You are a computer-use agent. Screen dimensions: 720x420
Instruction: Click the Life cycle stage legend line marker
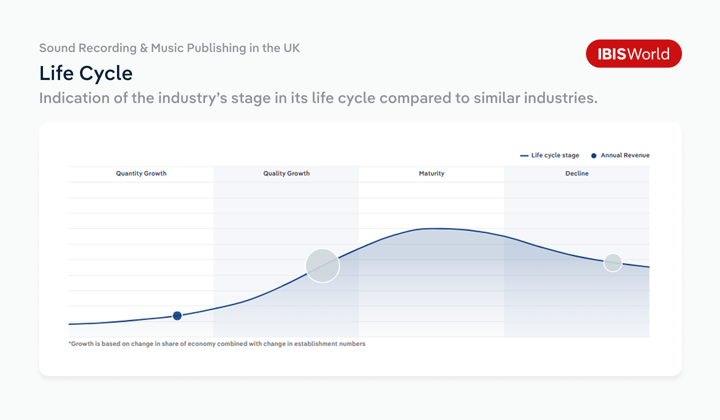point(524,155)
